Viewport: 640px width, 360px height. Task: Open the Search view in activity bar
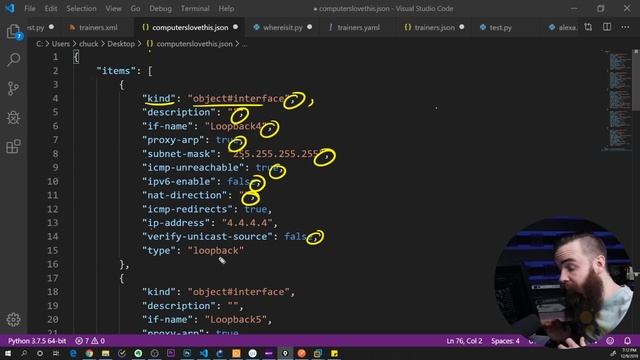tap(13, 60)
